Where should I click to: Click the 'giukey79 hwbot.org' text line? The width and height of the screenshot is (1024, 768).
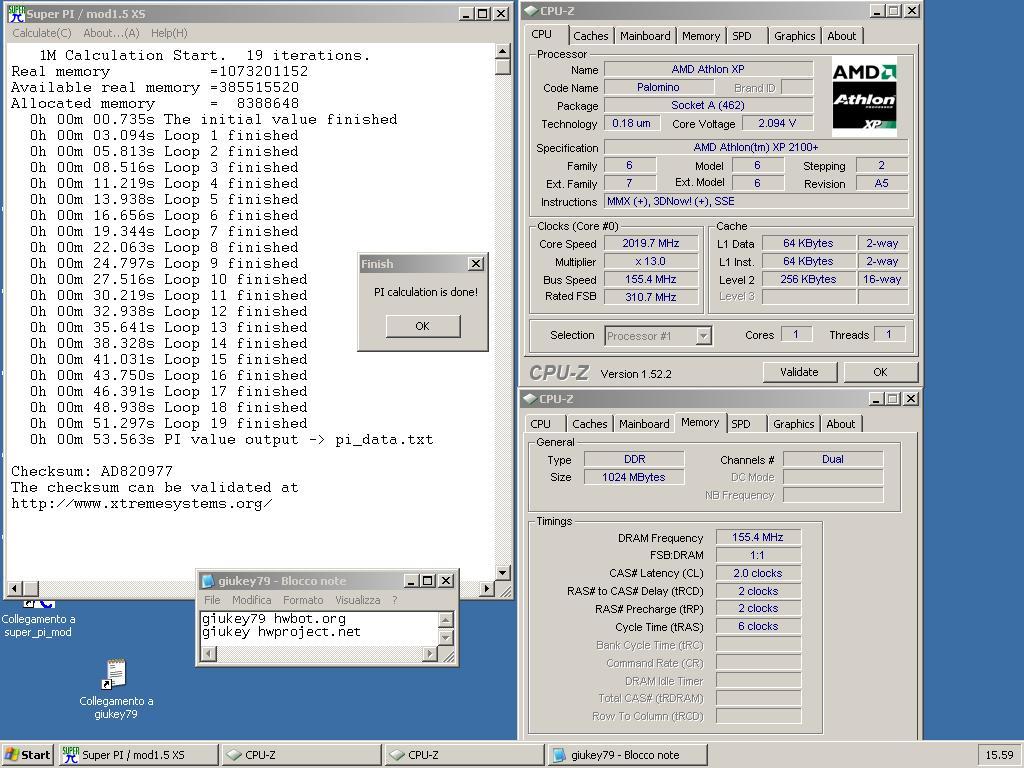274,618
